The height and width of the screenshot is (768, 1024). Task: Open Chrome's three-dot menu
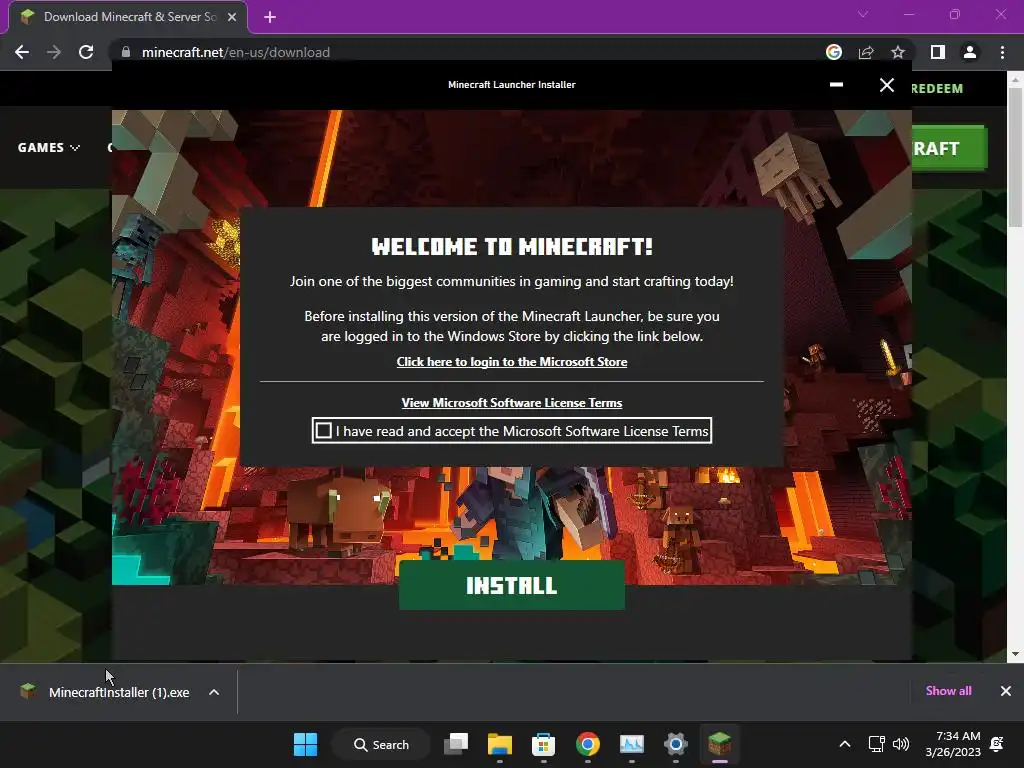pyautogui.click(x=1002, y=52)
